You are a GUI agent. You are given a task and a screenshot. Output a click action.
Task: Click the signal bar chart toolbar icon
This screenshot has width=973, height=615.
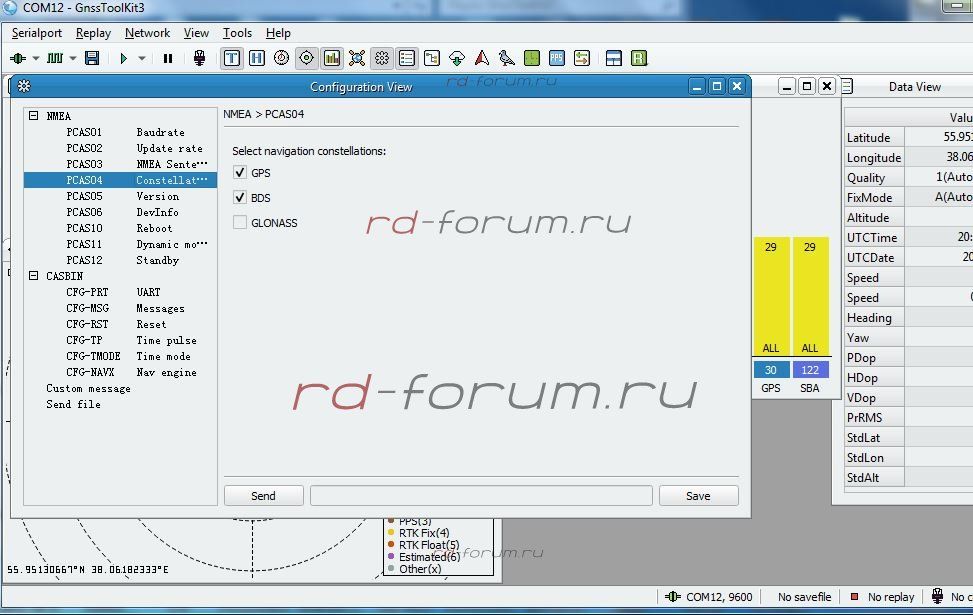[332, 59]
